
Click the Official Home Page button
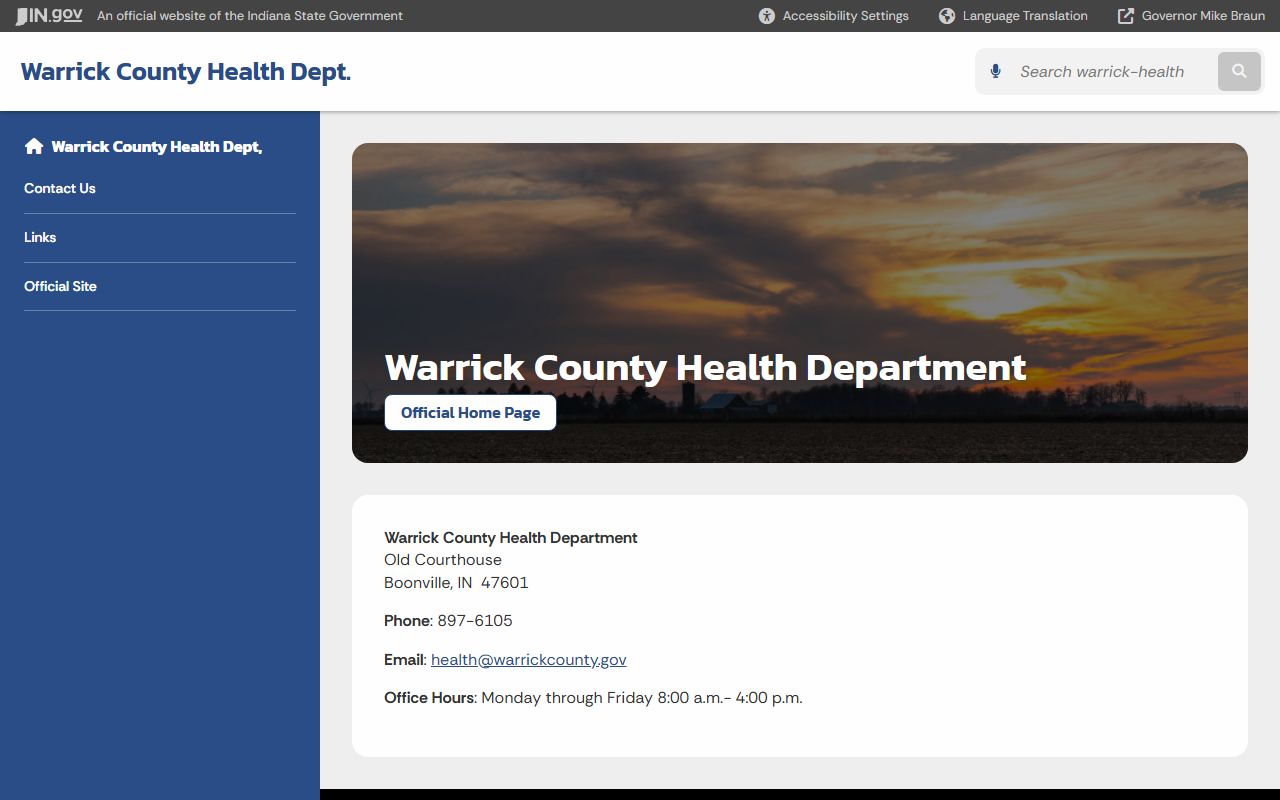470,412
